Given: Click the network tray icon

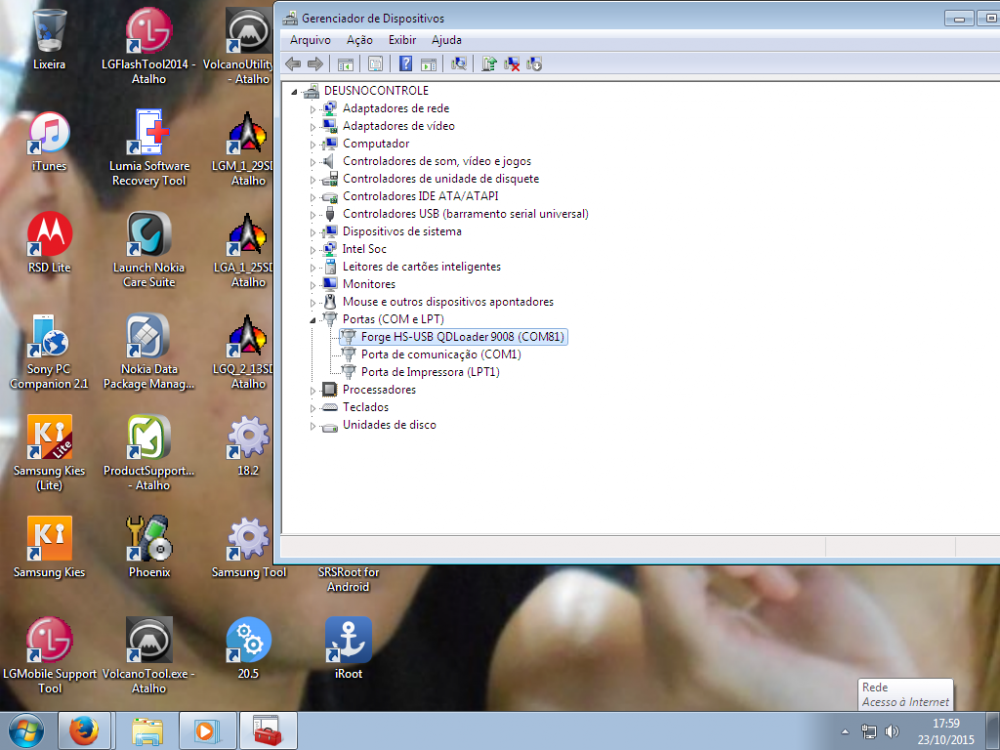Looking at the screenshot, I should (869, 732).
